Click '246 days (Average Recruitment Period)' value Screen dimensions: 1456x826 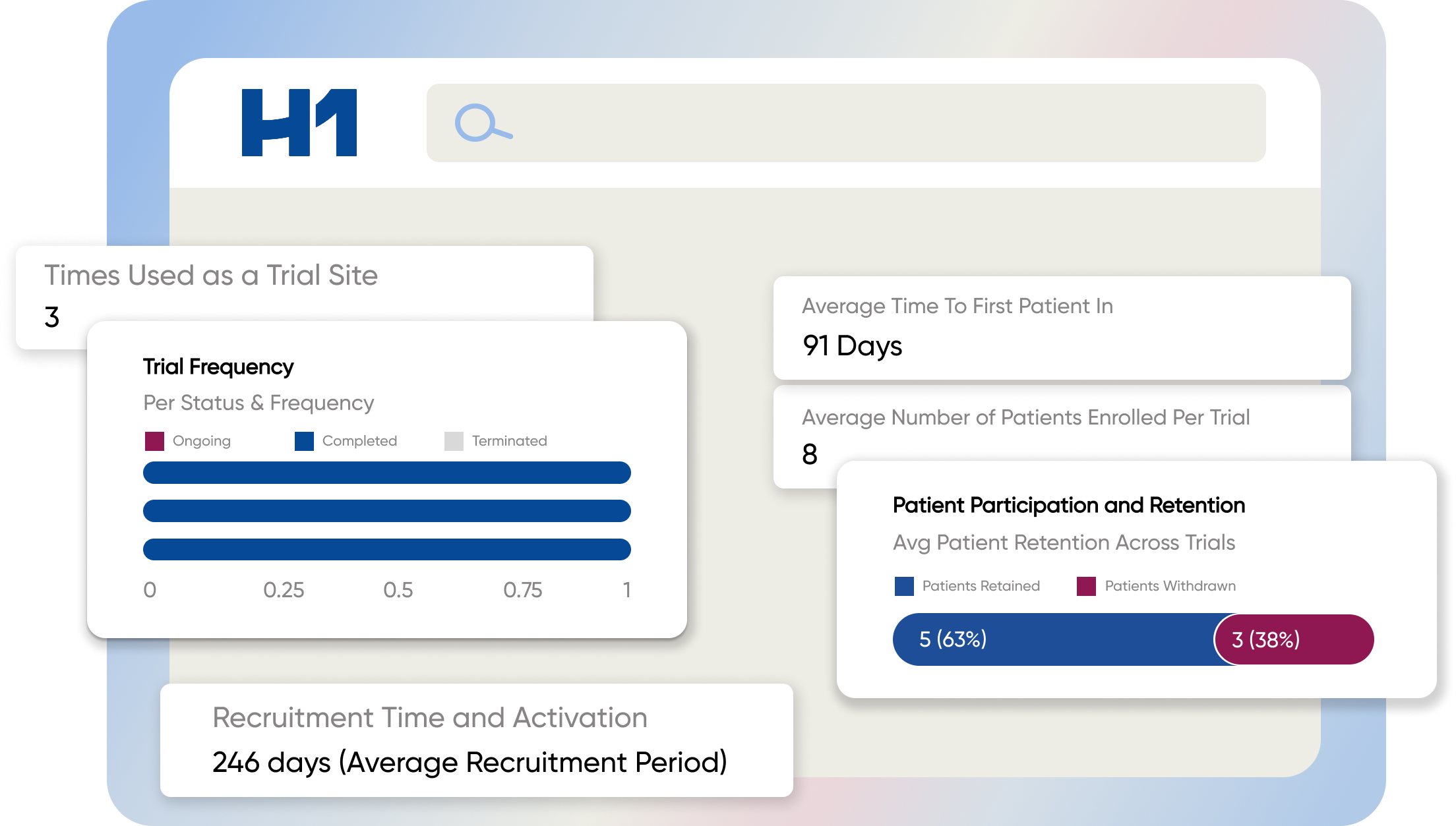coord(470,762)
